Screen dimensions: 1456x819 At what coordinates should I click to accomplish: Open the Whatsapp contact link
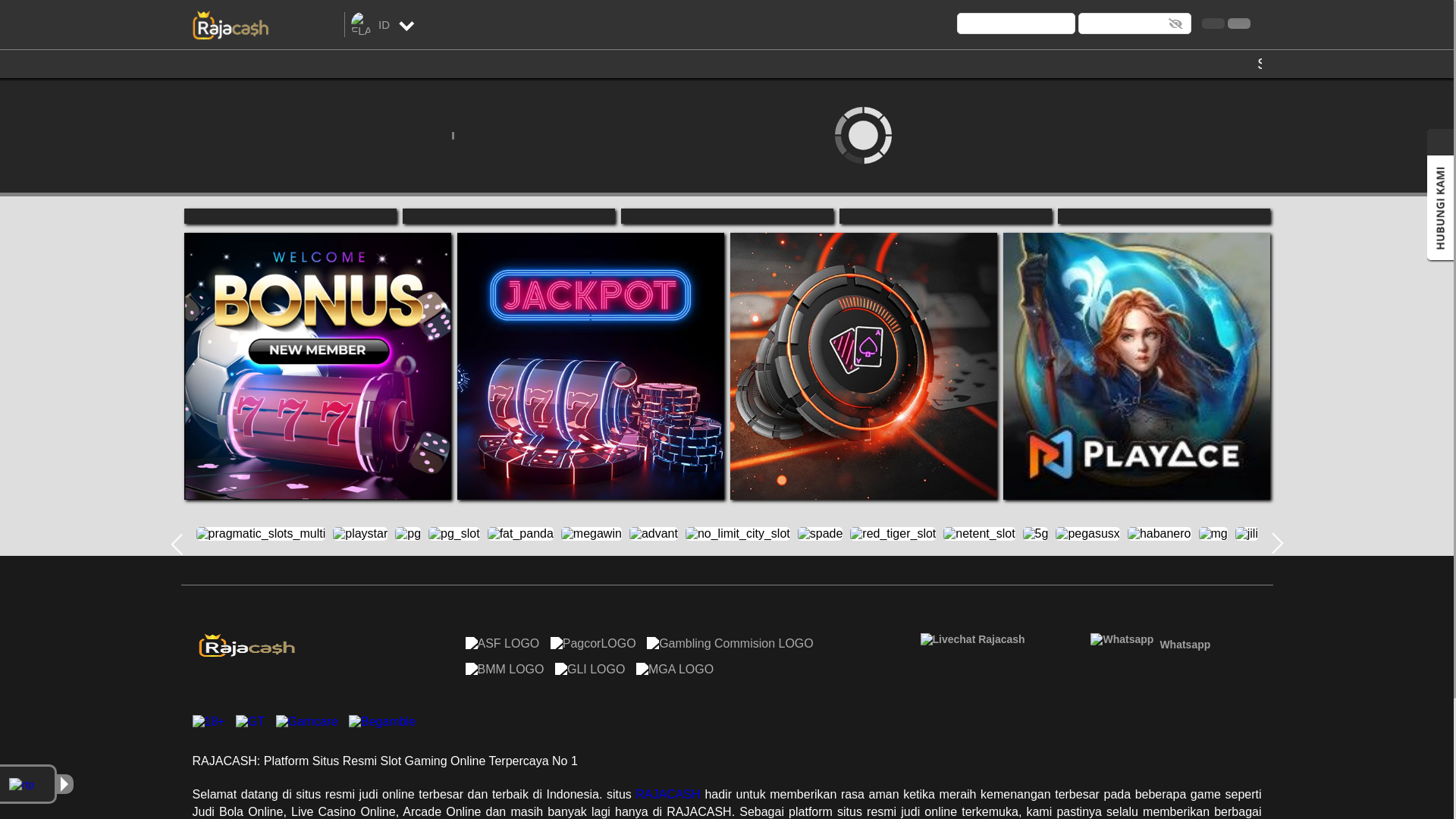coord(1150,642)
